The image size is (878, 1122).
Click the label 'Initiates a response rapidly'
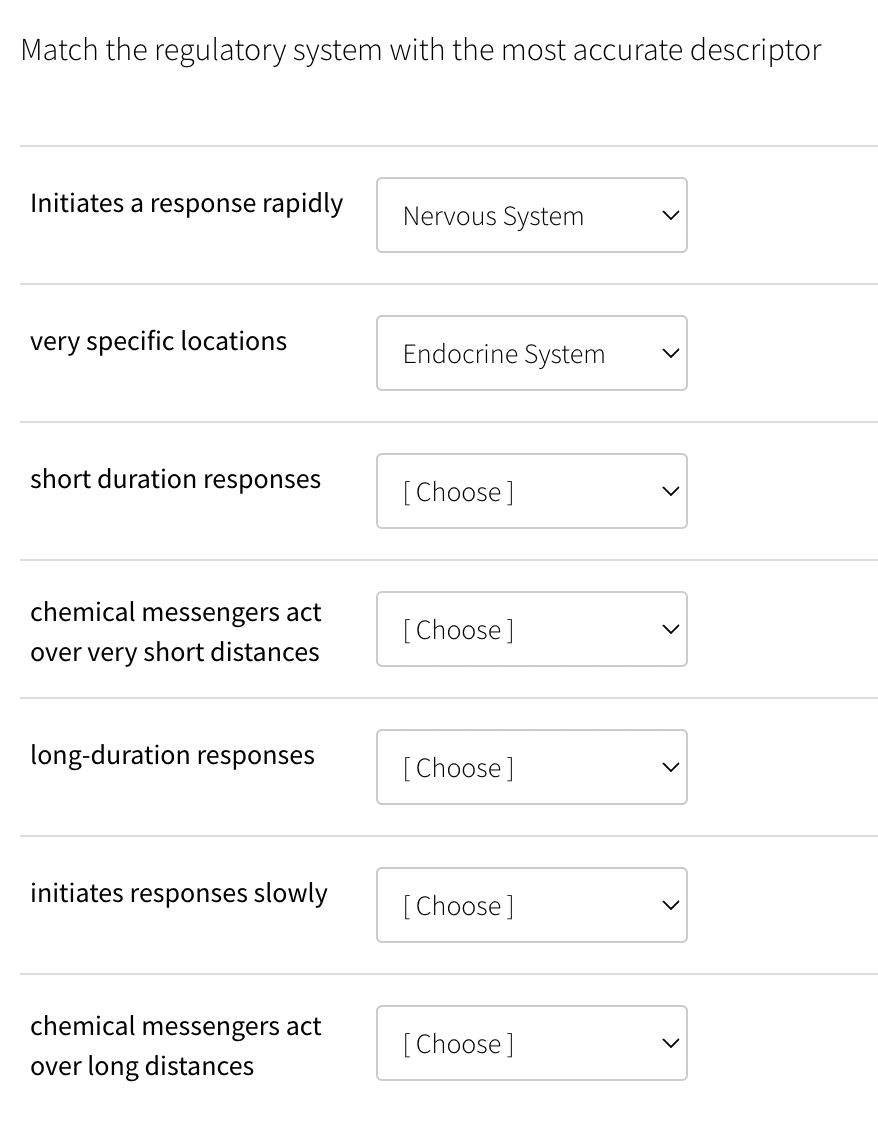(x=186, y=203)
